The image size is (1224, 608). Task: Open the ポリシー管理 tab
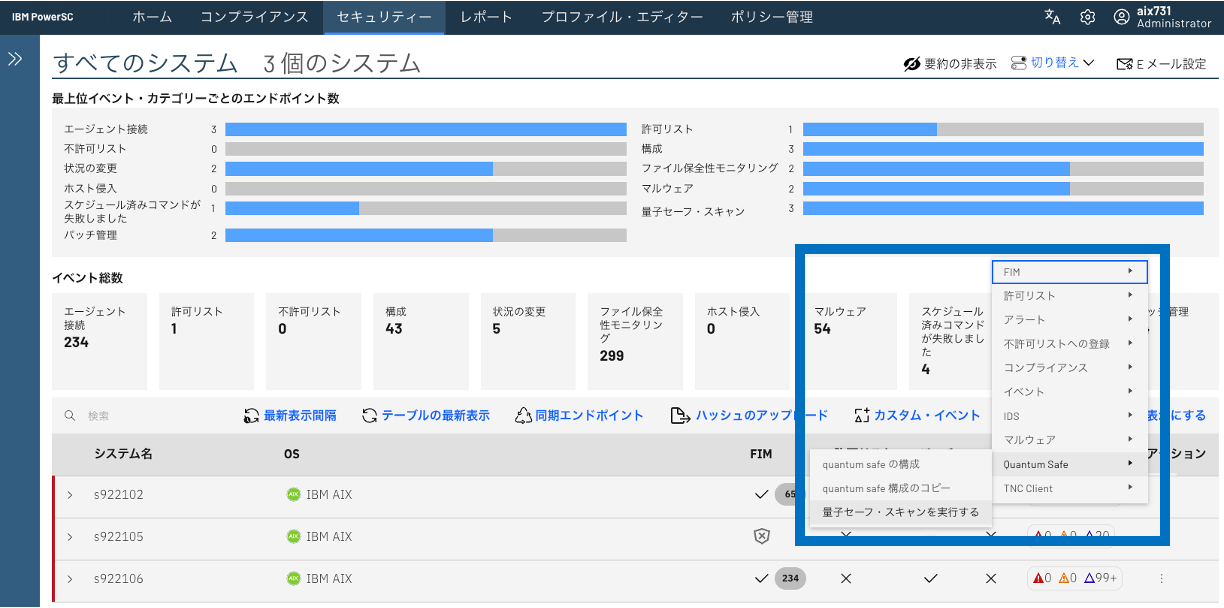pyautogui.click(x=771, y=17)
